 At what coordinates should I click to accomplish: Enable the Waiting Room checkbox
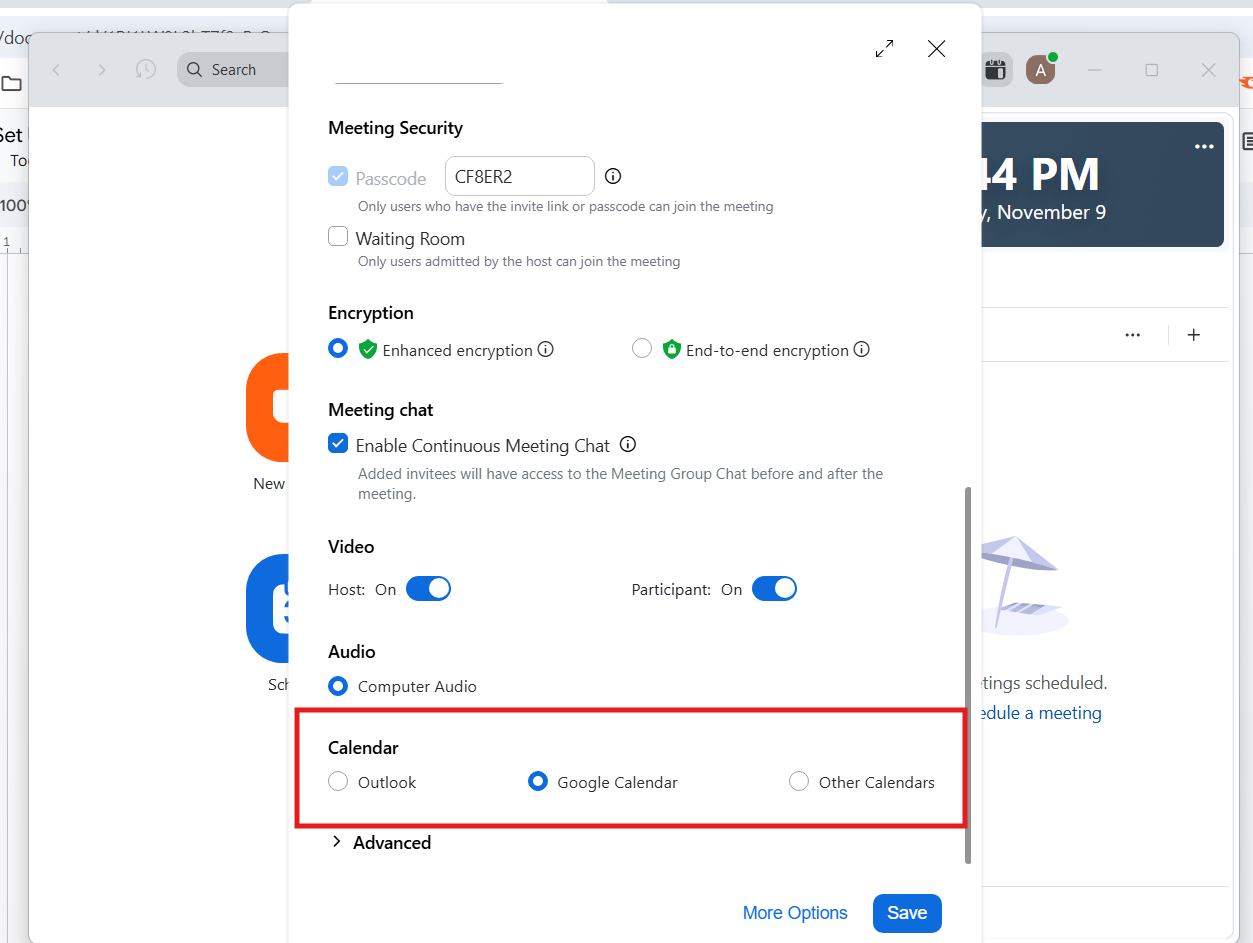pos(338,238)
